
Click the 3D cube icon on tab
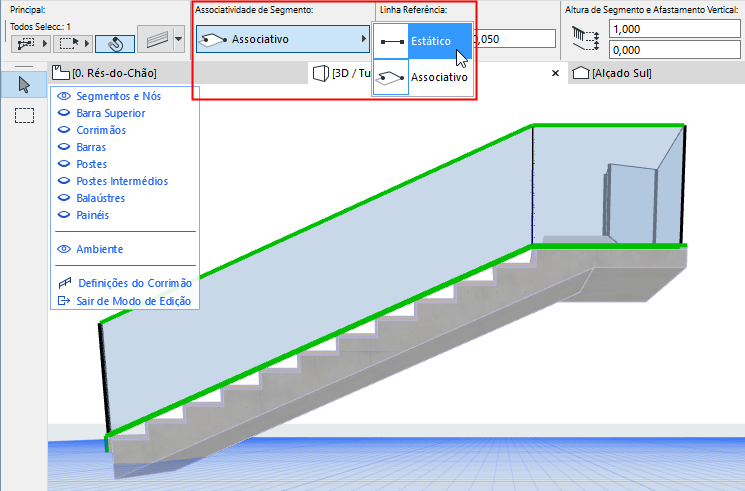point(321,73)
